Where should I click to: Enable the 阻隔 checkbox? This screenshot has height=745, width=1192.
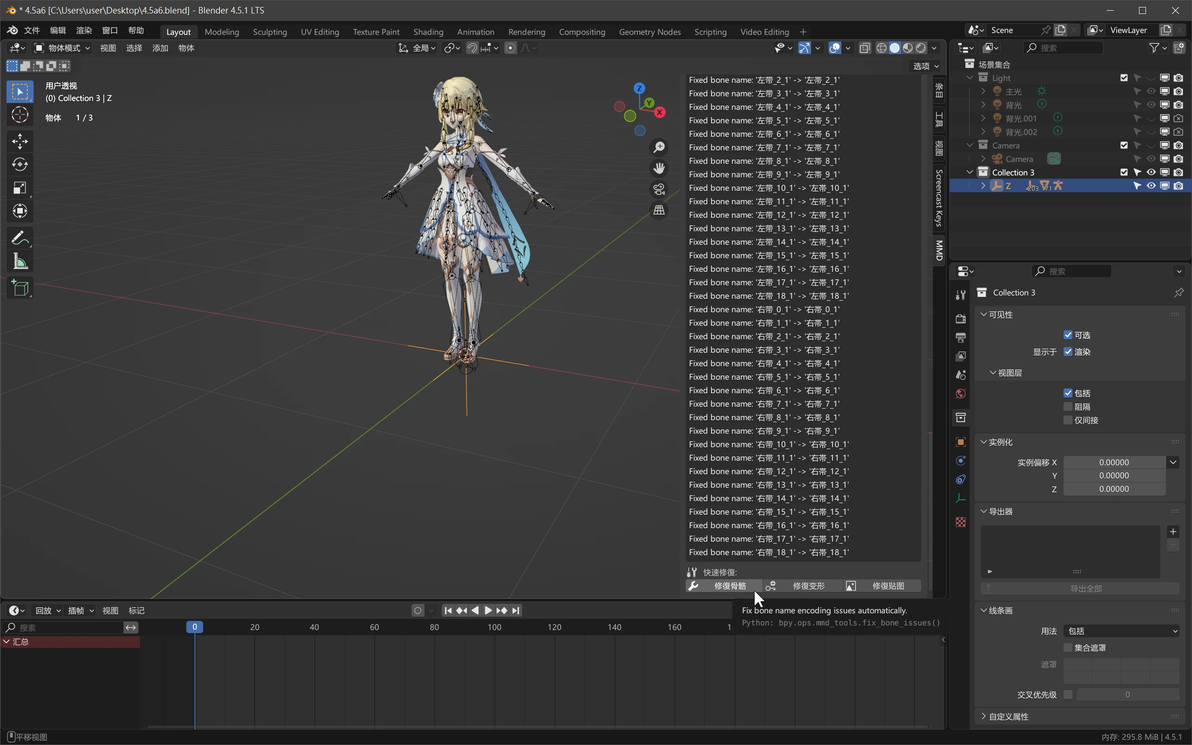pos(1068,407)
